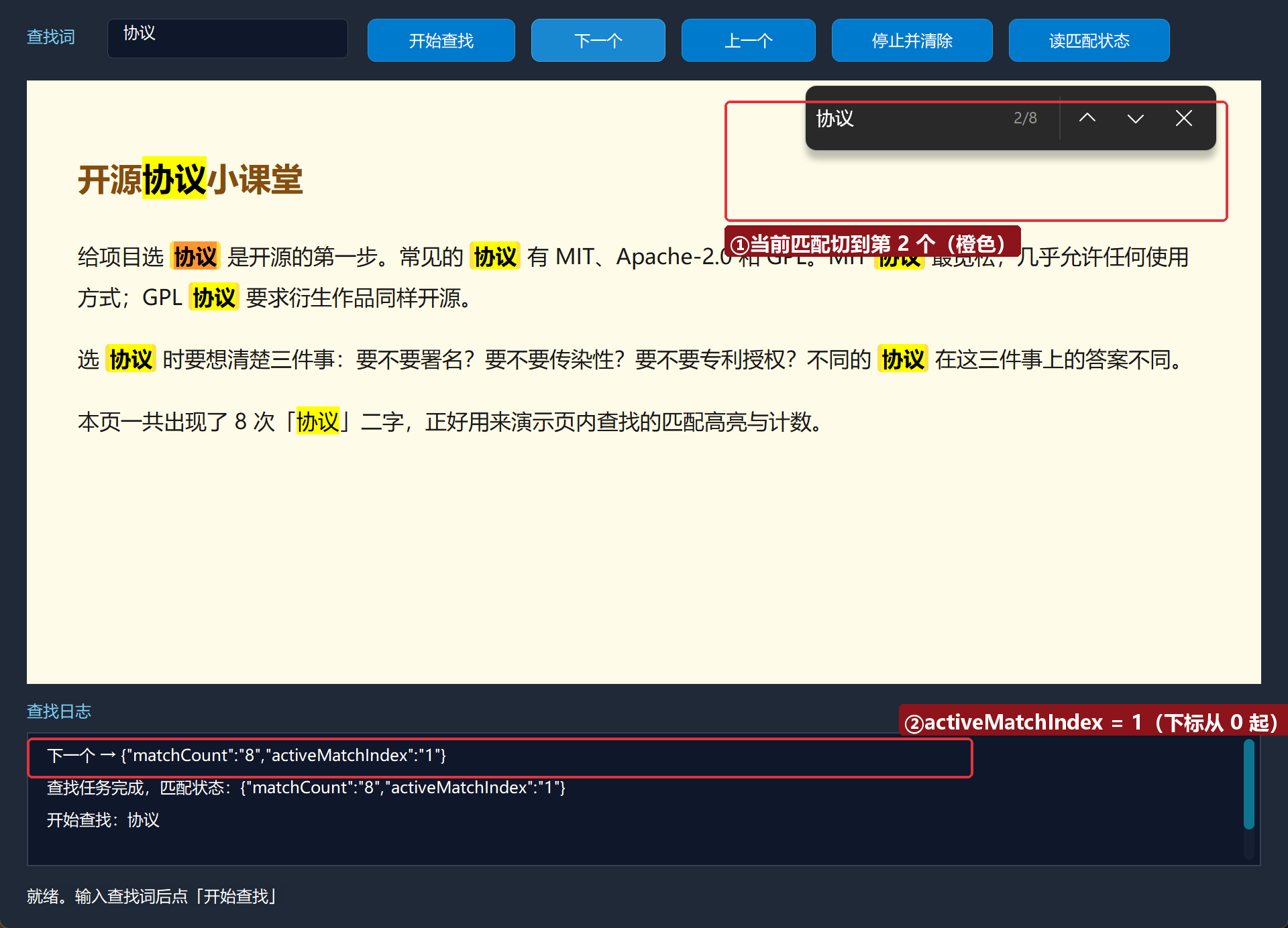Click the 查找日志 label
Image resolution: width=1288 pixels, height=928 pixels.
coord(59,711)
